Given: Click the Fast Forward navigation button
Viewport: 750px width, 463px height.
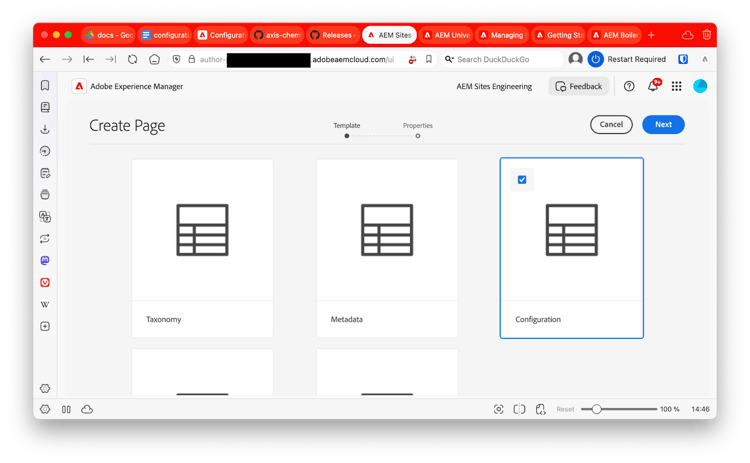Looking at the screenshot, I should (x=110, y=59).
